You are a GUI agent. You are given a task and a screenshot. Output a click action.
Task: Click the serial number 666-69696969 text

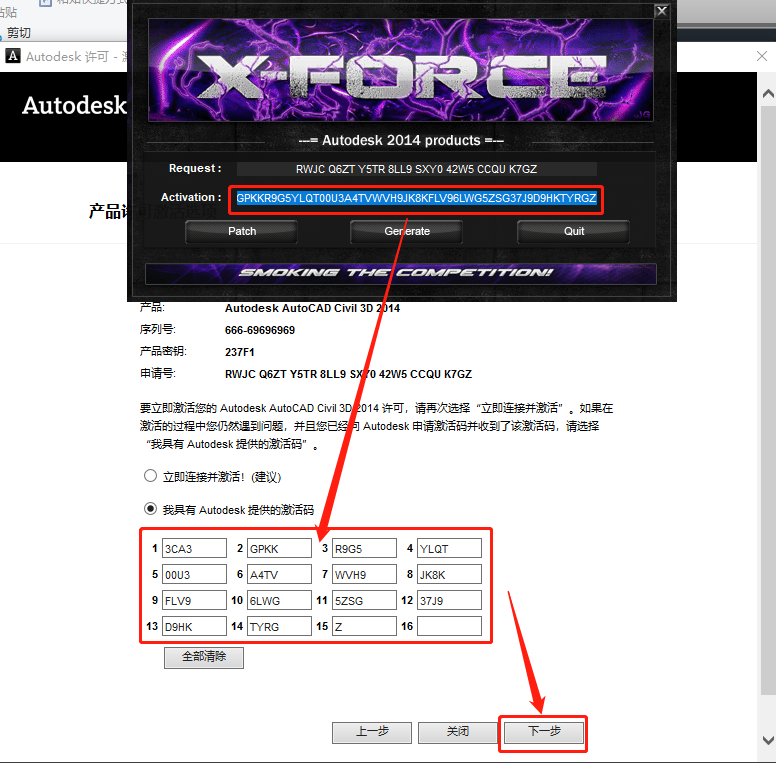click(260, 330)
